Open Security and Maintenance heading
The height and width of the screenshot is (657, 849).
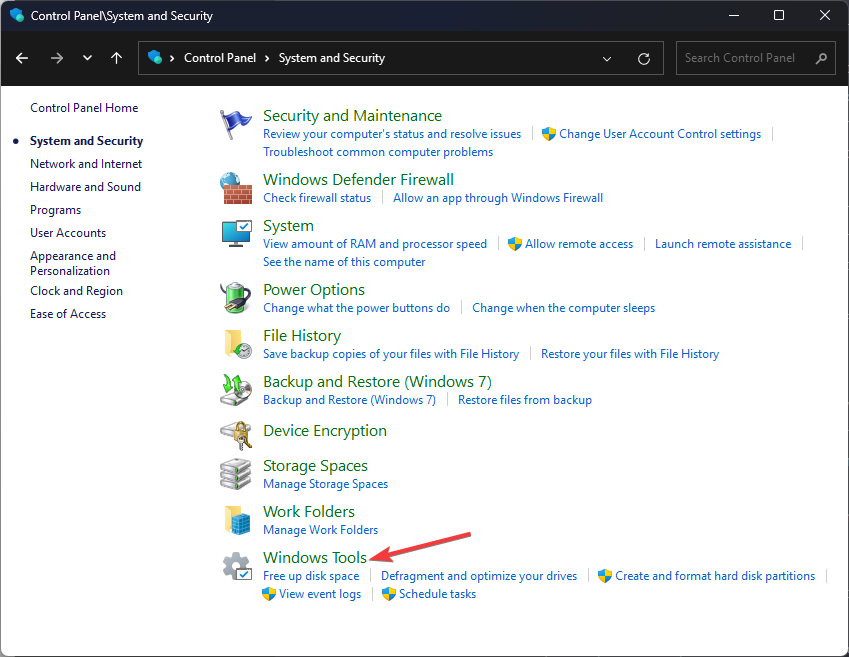pos(352,116)
